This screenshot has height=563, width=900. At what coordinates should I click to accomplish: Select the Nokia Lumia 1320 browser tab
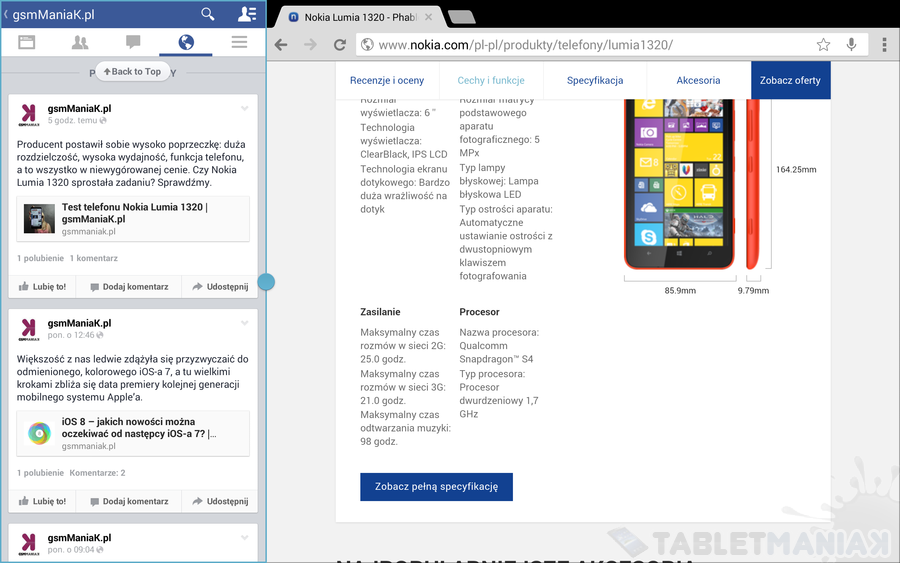pos(359,17)
